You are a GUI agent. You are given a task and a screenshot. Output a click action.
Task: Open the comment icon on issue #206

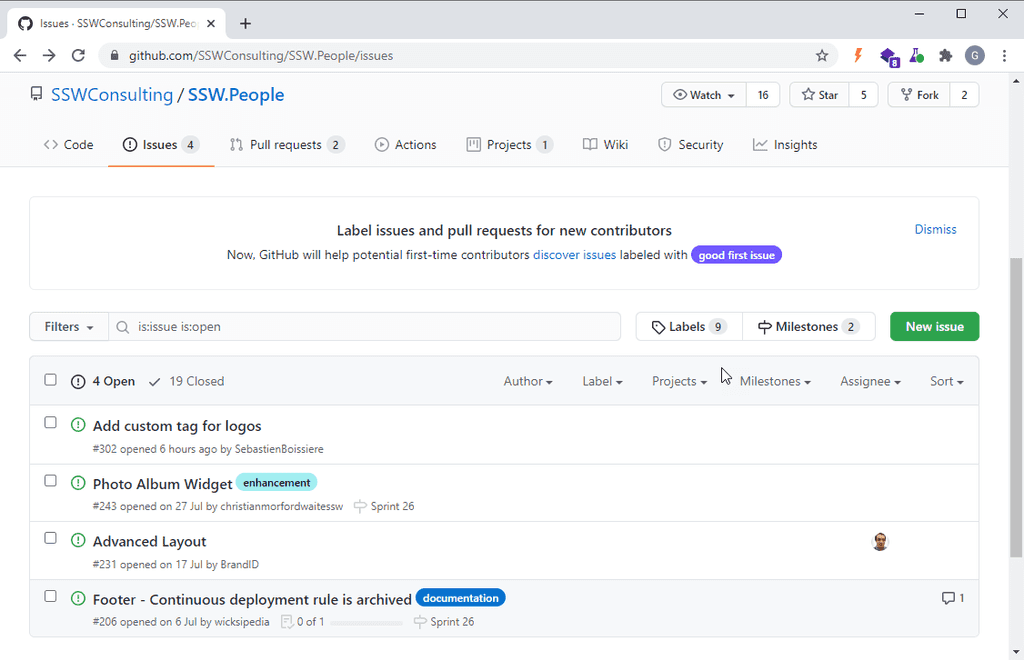[x=946, y=597]
